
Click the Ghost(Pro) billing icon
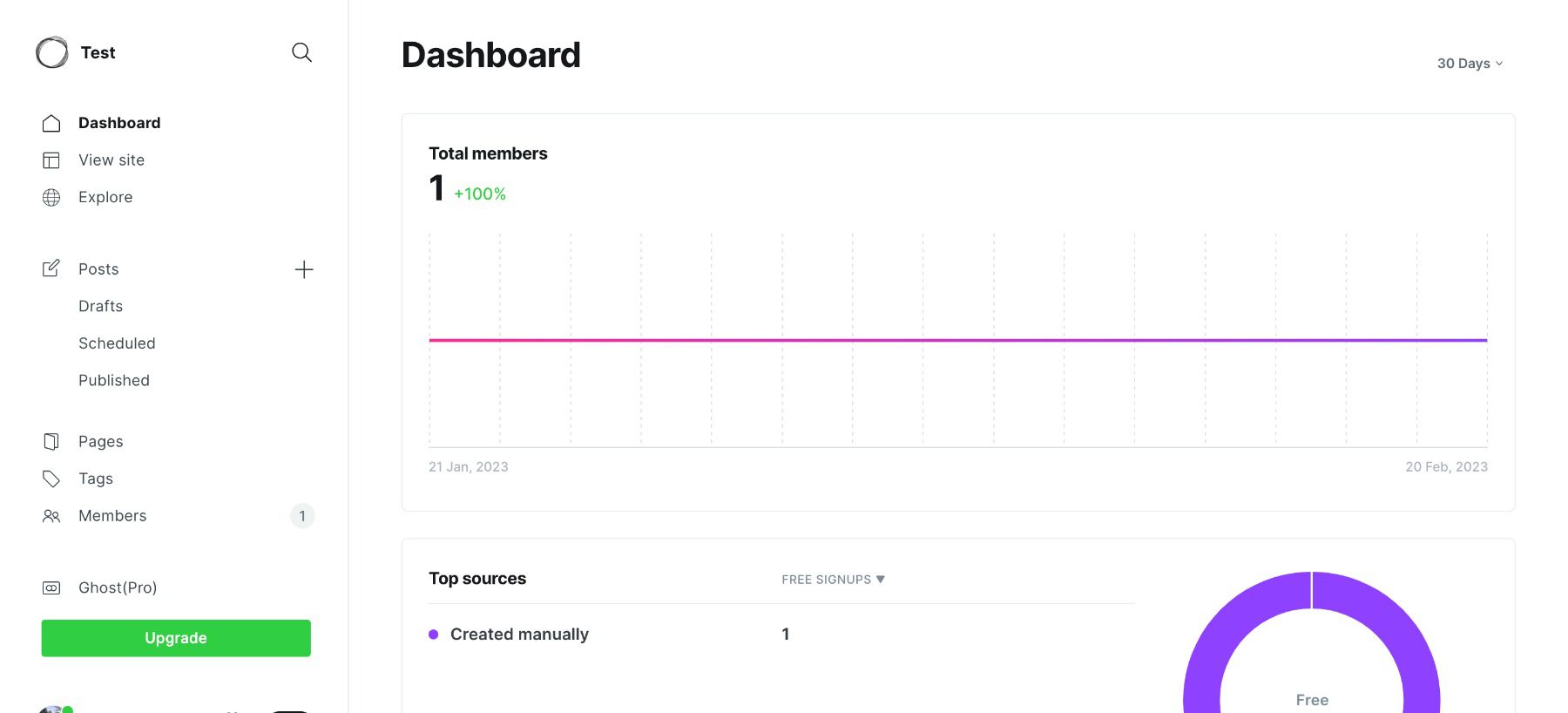(x=51, y=587)
